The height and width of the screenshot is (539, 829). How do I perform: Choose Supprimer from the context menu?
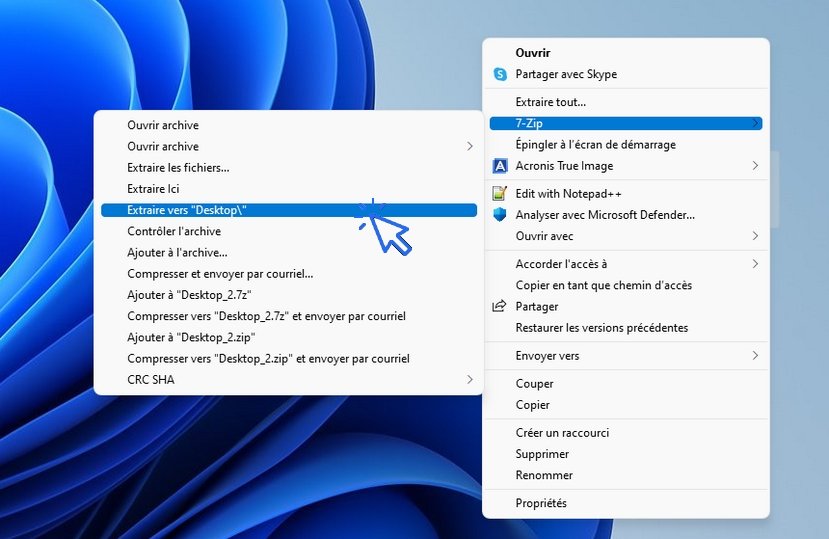tap(625, 454)
